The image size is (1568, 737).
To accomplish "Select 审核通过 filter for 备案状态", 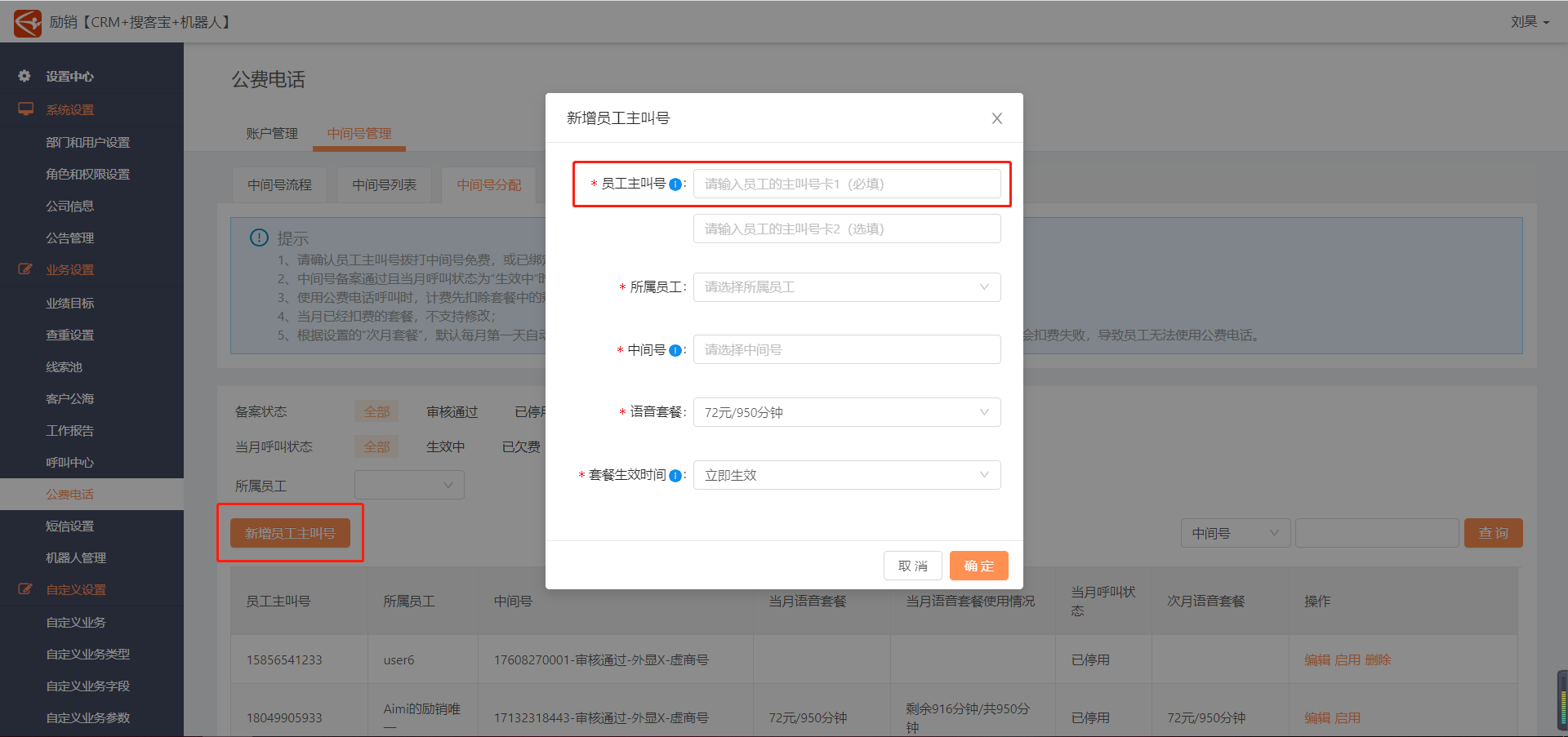I will 452,411.
